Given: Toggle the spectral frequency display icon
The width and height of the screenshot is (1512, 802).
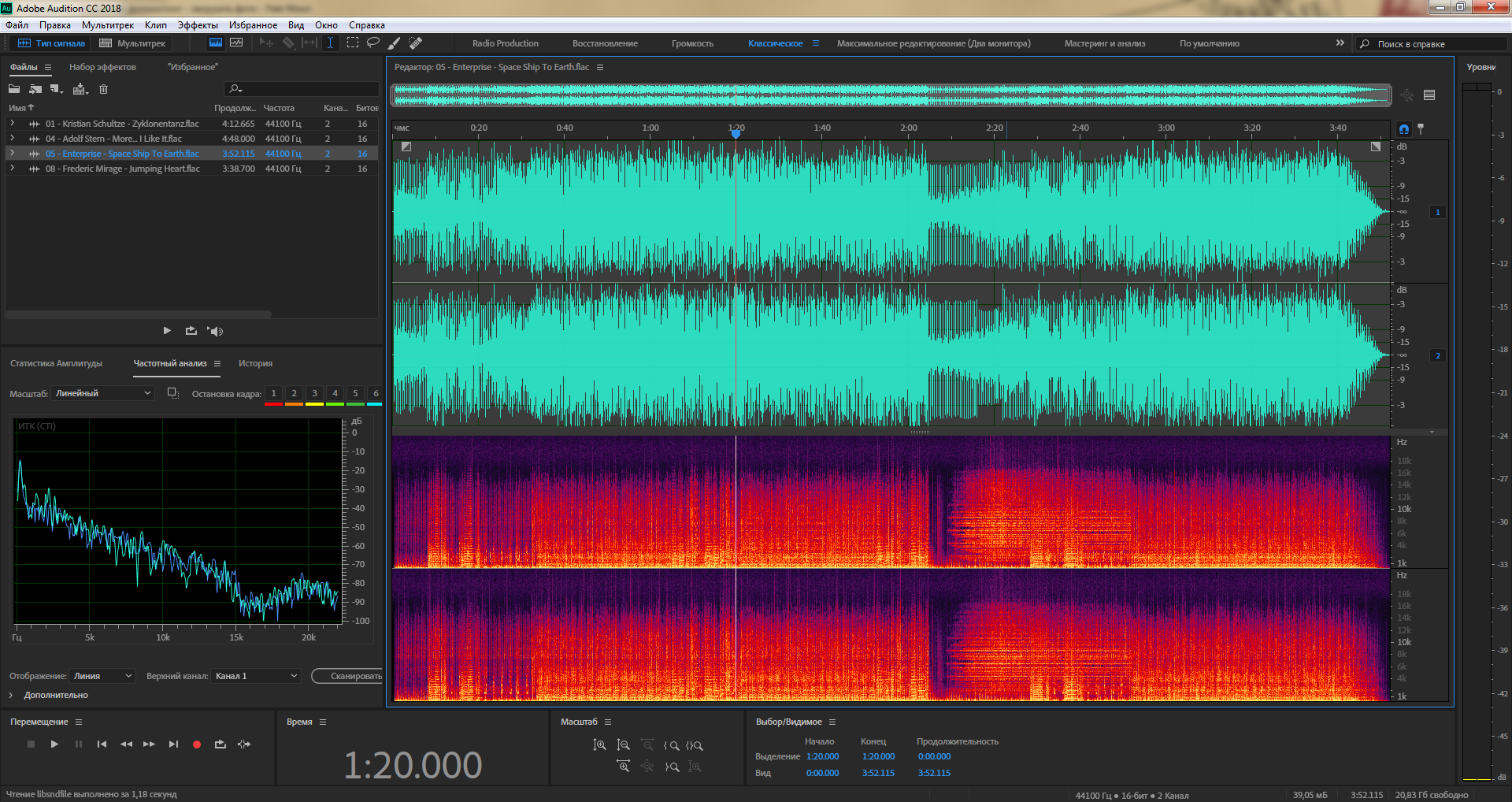Looking at the screenshot, I should pos(215,43).
